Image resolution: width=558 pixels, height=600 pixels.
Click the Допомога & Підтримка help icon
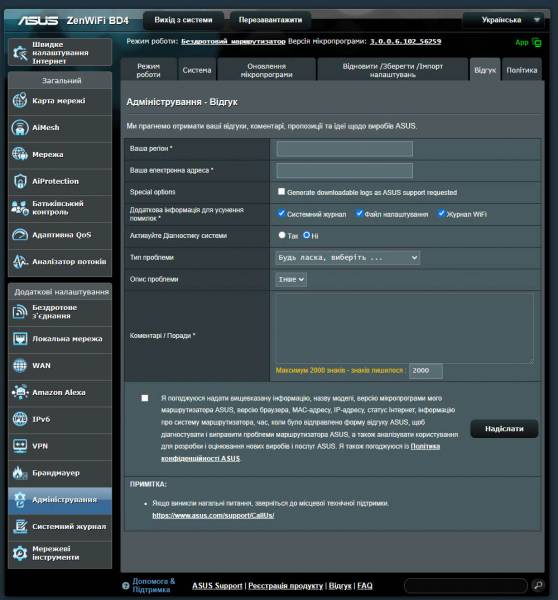126,585
